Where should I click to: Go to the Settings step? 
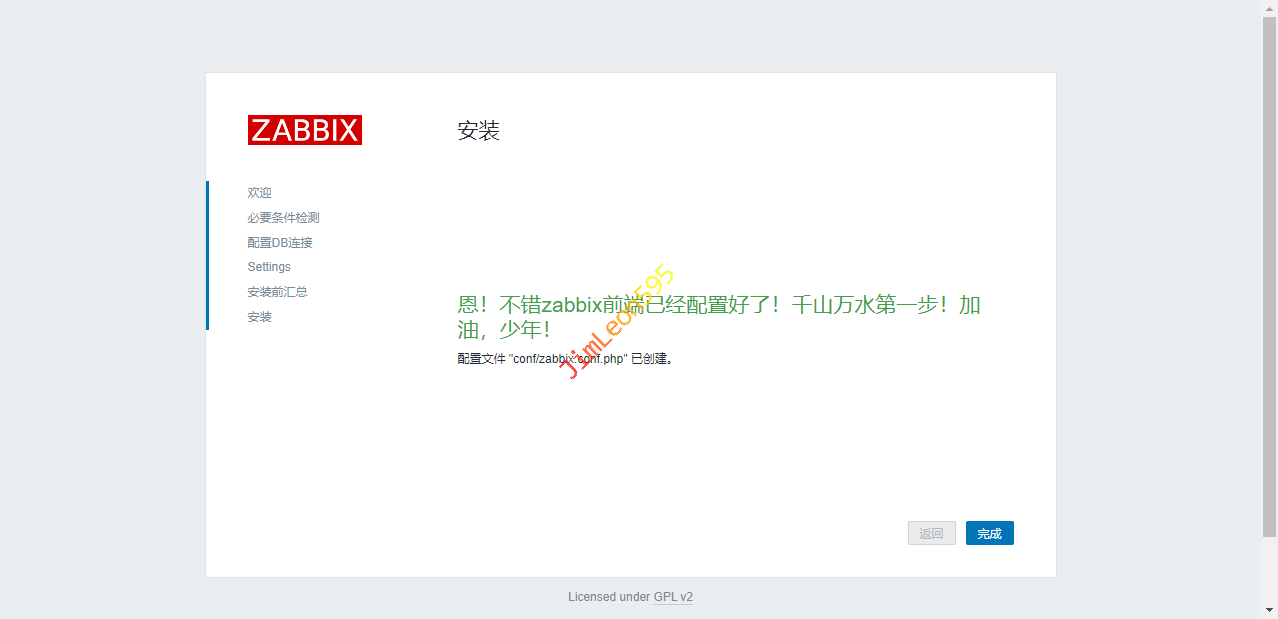coord(269,267)
